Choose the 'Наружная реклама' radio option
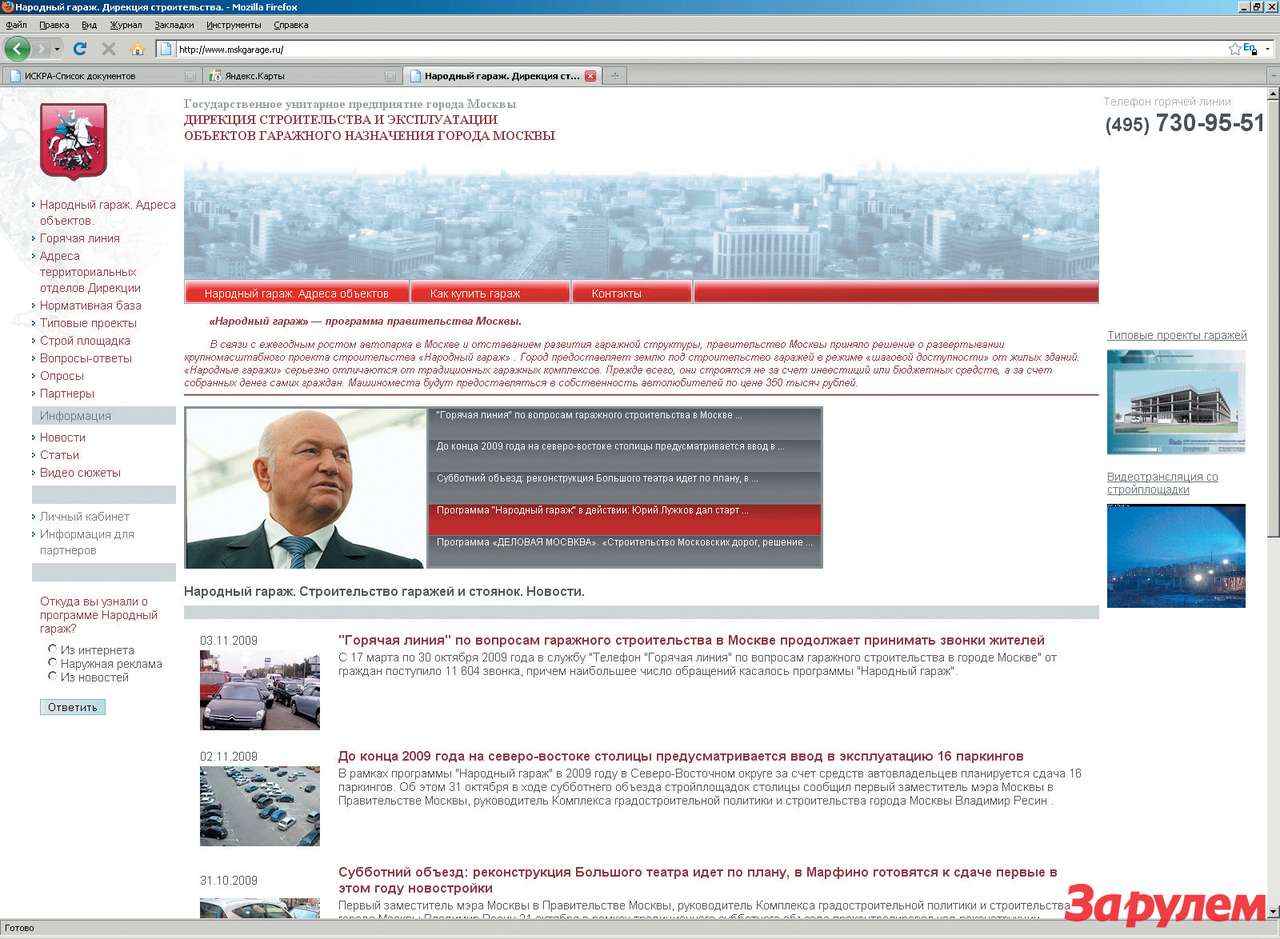This screenshot has height=939, width=1280. click(x=53, y=662)
